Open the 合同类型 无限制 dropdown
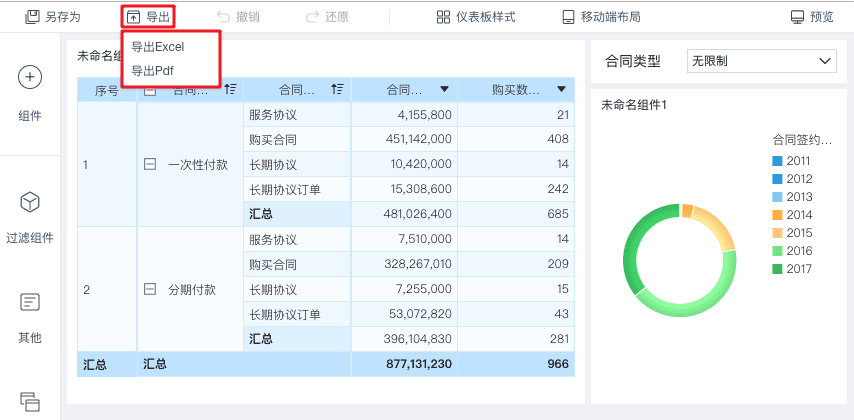This screenshot has height=420, width=854. [x=761, y=61]
